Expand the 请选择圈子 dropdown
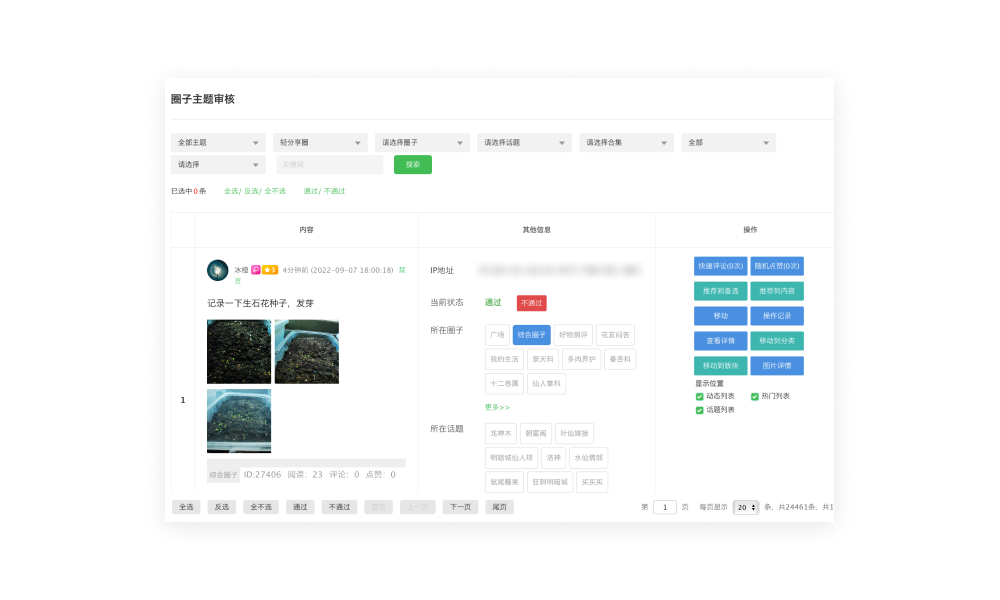The image size is (1000, 600). (x=422, y=143)
